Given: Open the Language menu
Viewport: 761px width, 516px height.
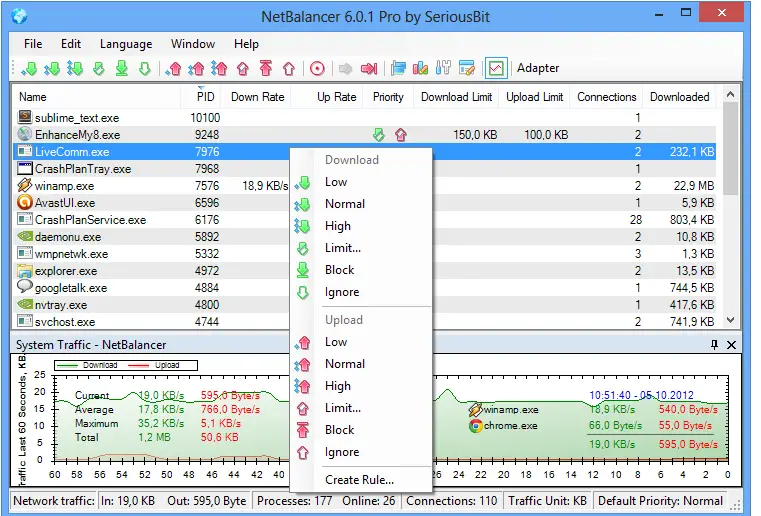Looking at the screenshot, I should pos(126,44).
